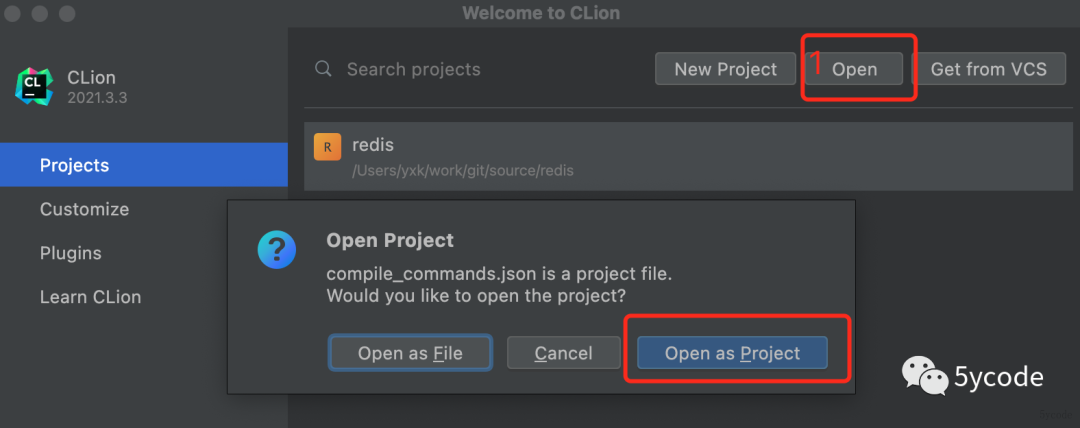The height and width of the screenshot is (428, 1080).
Task: Minimize the Welcome to CLion window
Action: (x=40, y=12)
